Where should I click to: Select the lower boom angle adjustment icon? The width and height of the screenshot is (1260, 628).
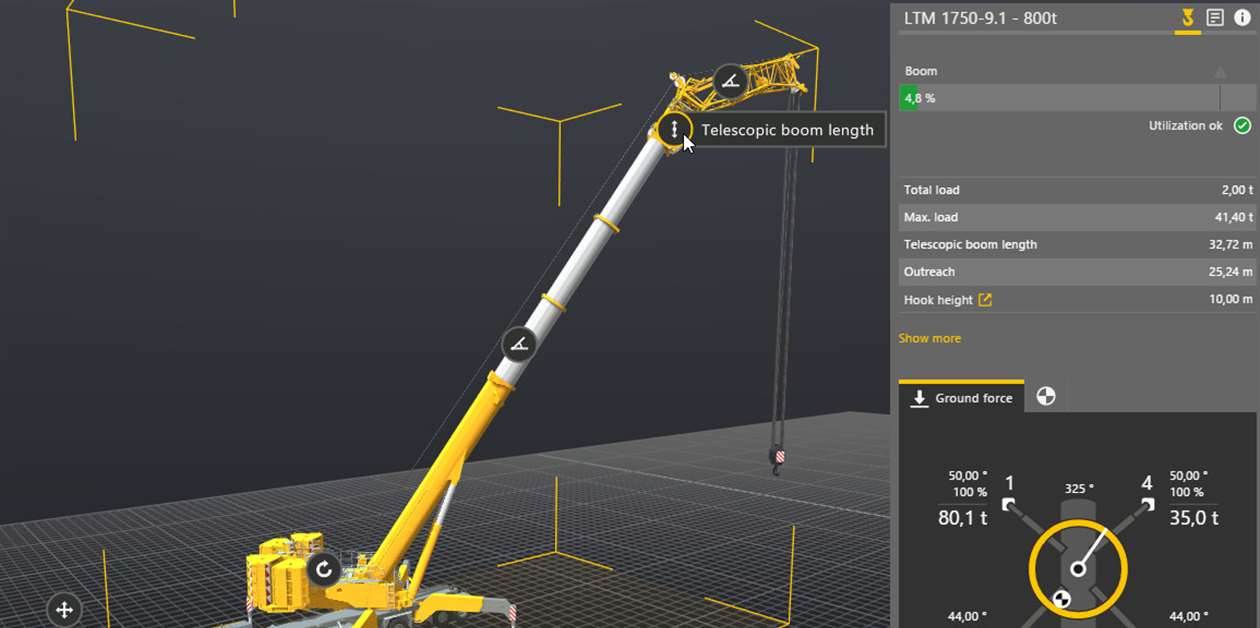click(517, 344)
